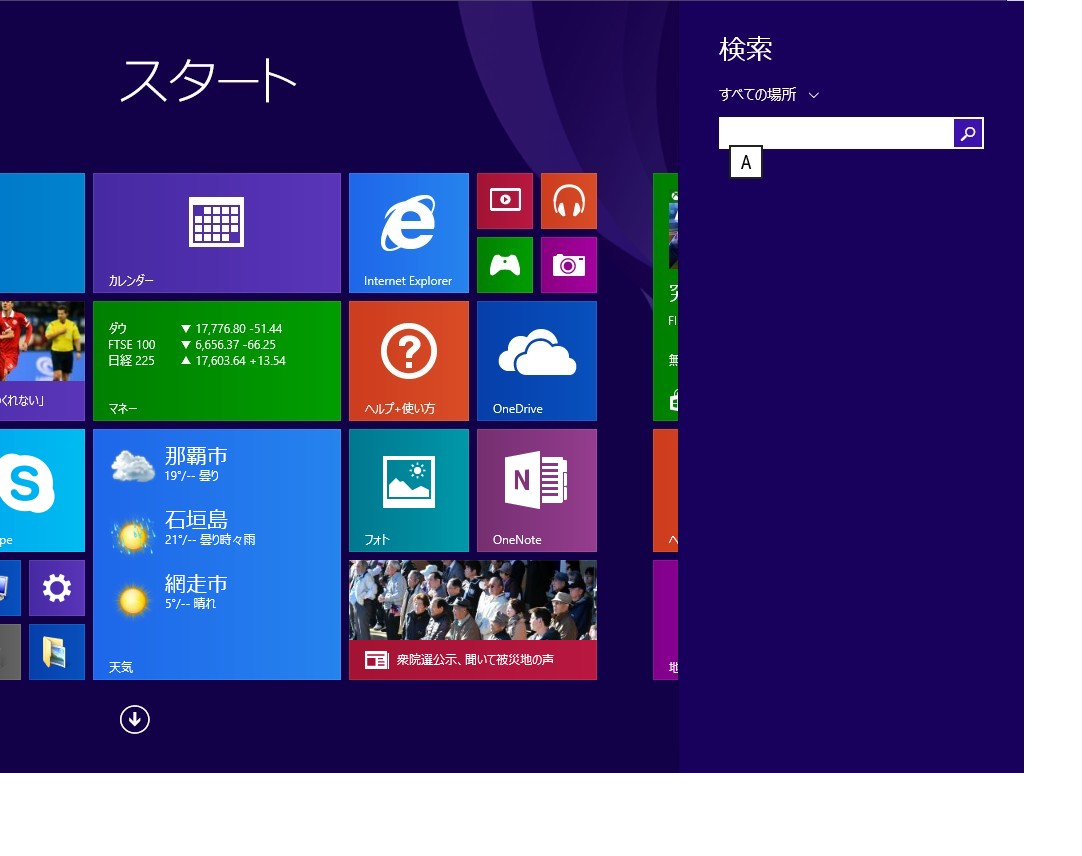Open the カレンダー calendar tile
Viewport: 1082px width, 856px height.
coord(216,233)
